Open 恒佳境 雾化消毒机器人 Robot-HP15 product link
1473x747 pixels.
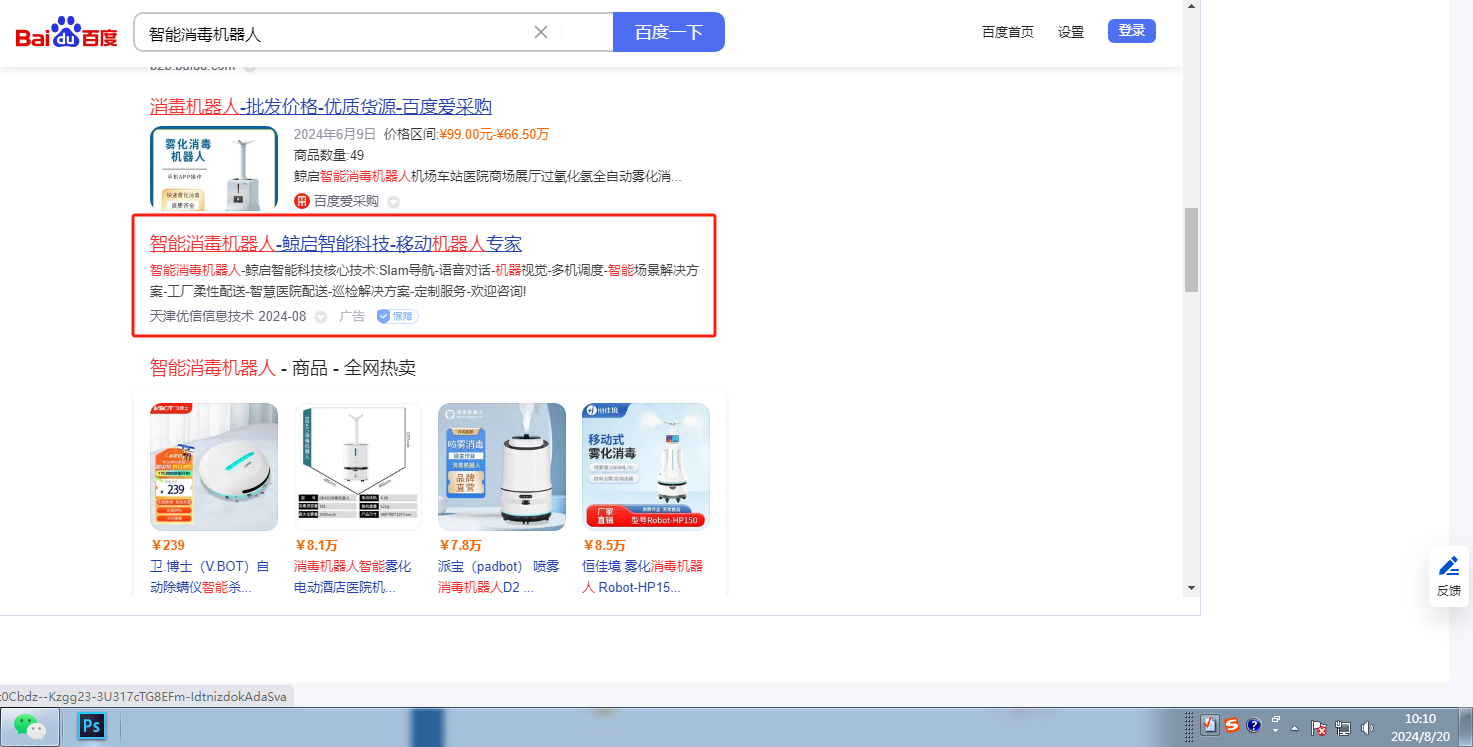(x=642, y=577)
